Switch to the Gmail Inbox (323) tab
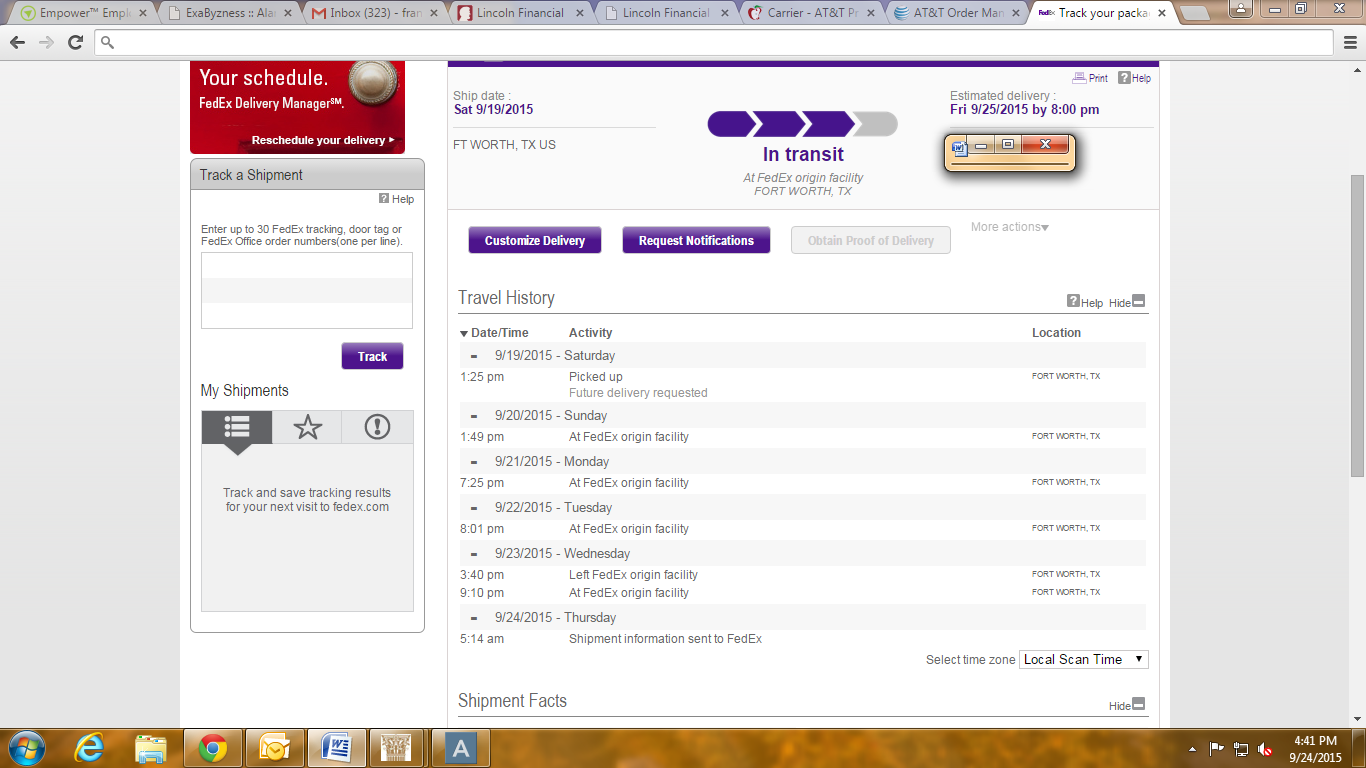 [374, 13]
